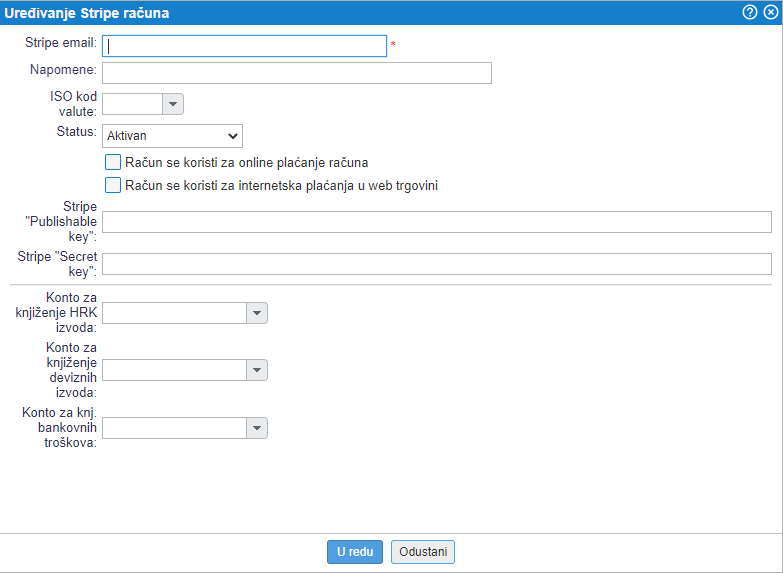Open the help icon in title bar
783x573 pixels.
pyautogui.click(x=750, y=12)
